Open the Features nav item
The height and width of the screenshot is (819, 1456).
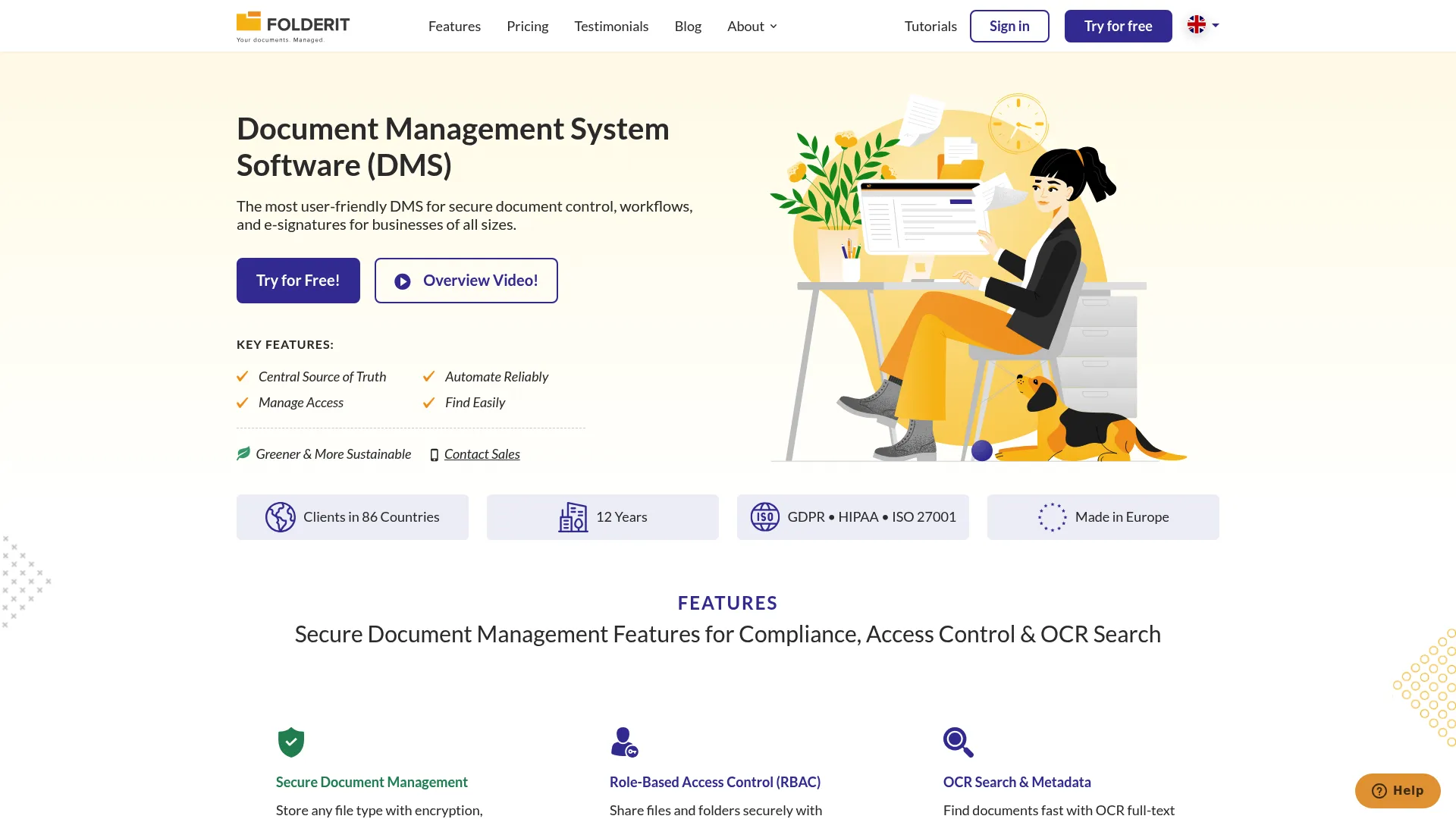click(454, 27)
